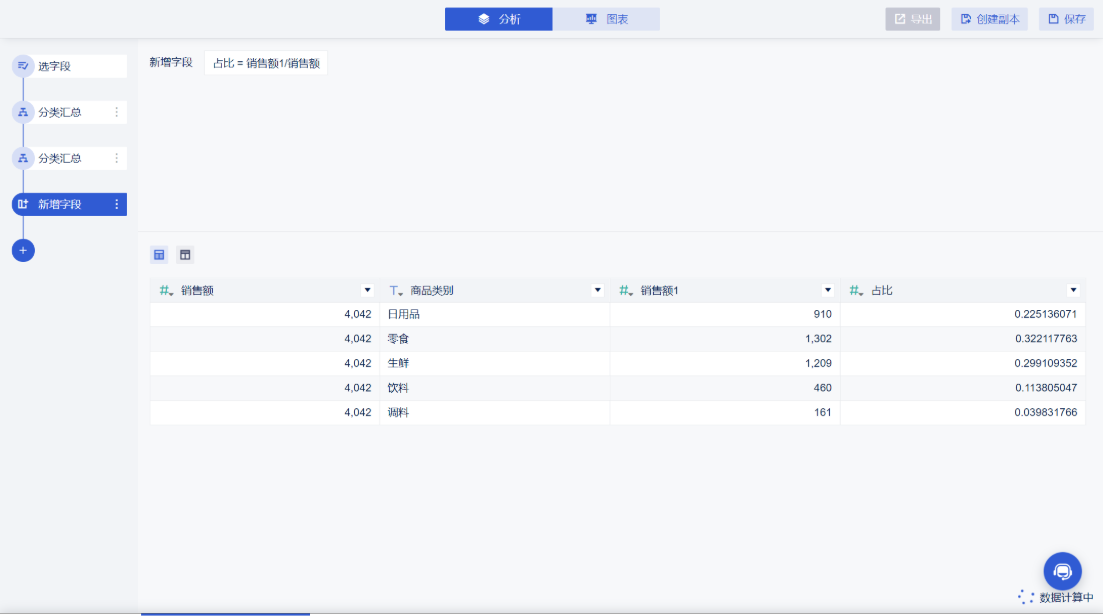The height and width of the screenshot is (616, 1103).
Task: Click the second 分类汇总 step icon
Action: pos(23,158)
